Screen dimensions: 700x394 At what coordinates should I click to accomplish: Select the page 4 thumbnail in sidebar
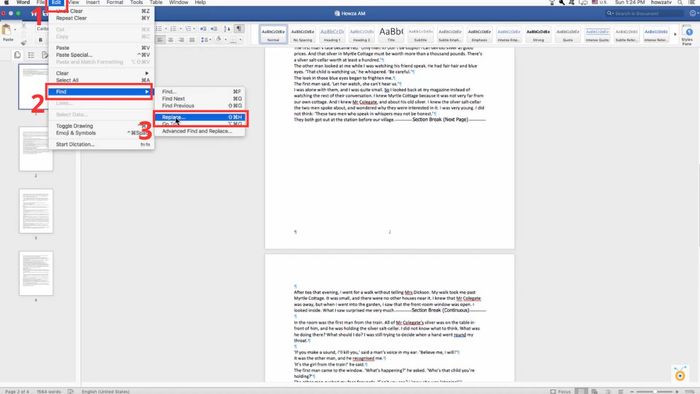tap(36, 273)
